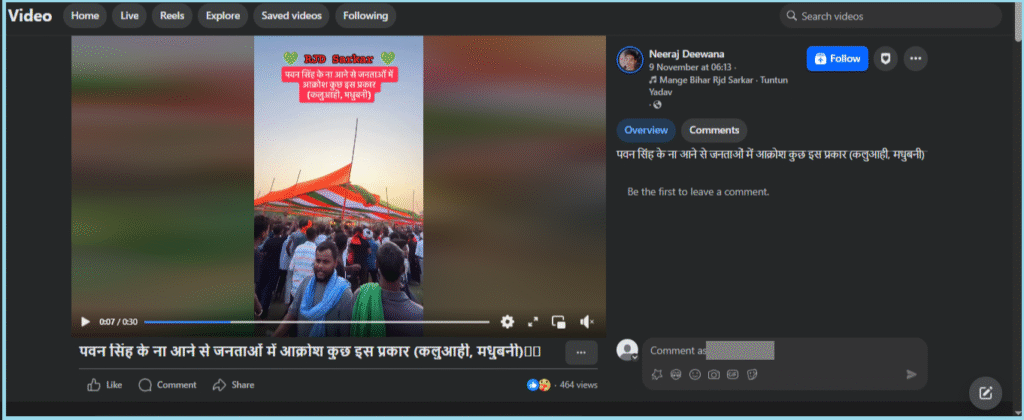Viewport: 1024px width, 420px height.
Task: Play the video
Action: (85, 322)
